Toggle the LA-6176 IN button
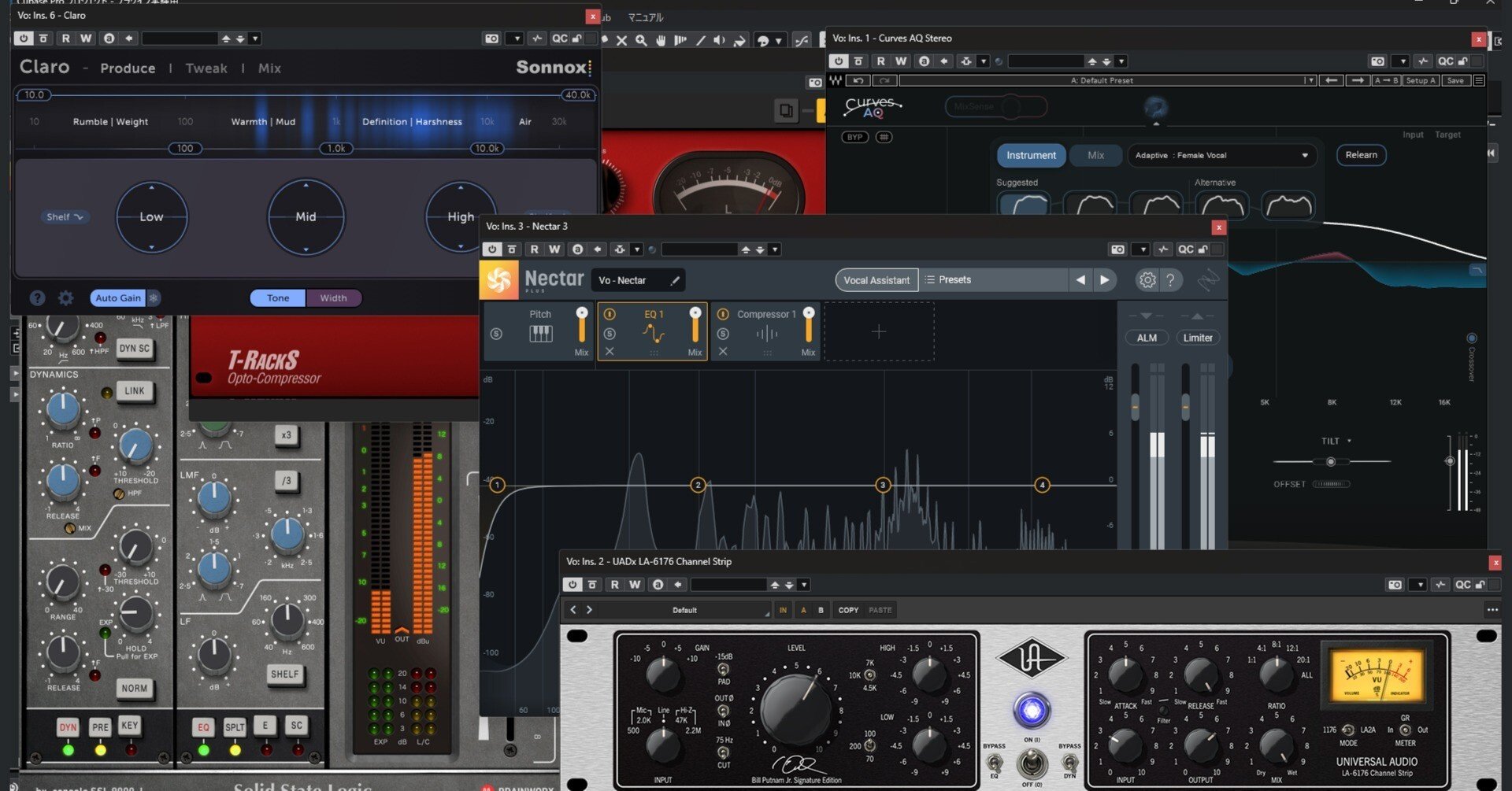Image resolution: width=1512 pixels, height=791 pixels. point(783,610)
